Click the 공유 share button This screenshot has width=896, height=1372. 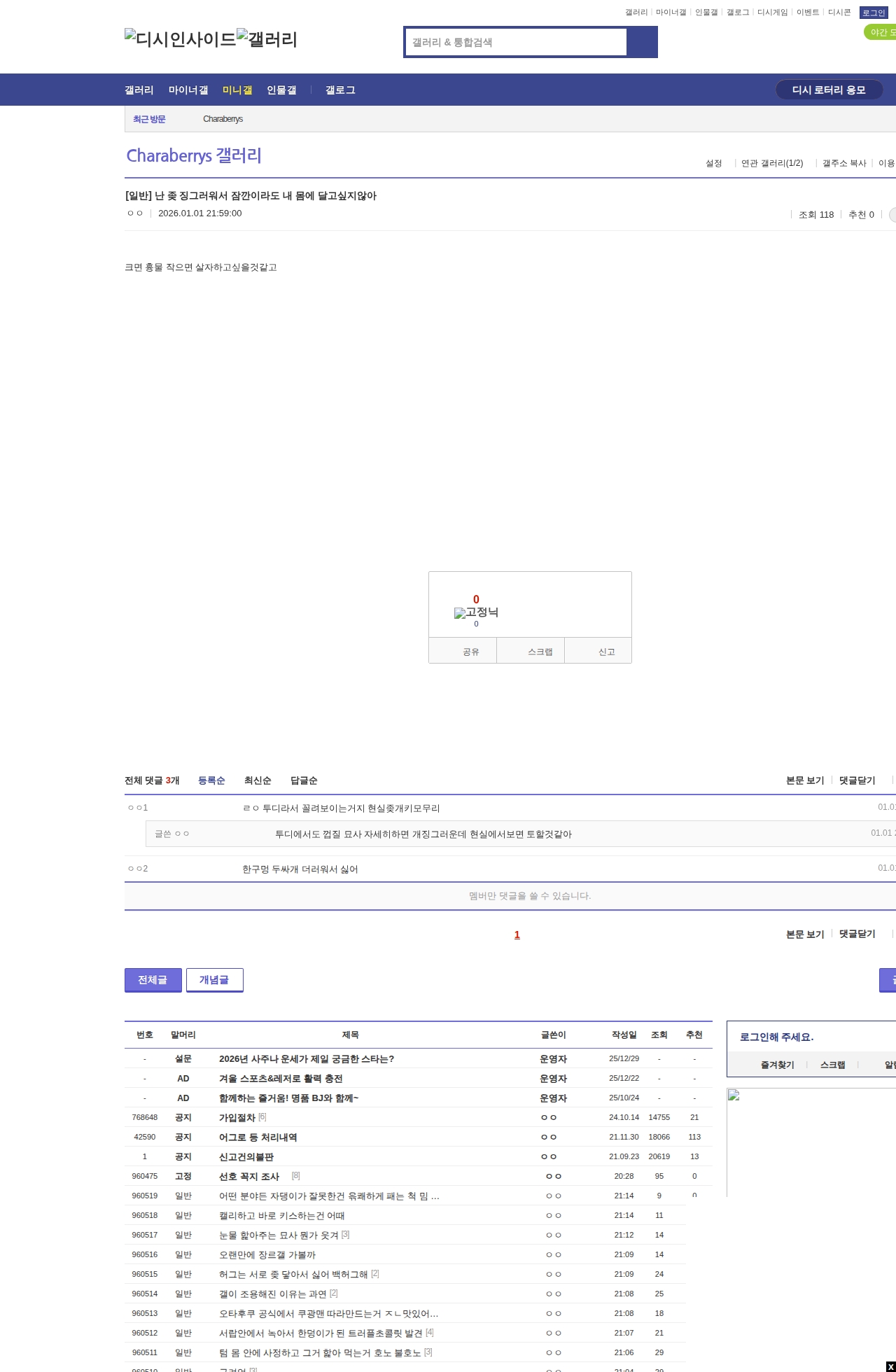pyautogui.click(x=470, y=652)
